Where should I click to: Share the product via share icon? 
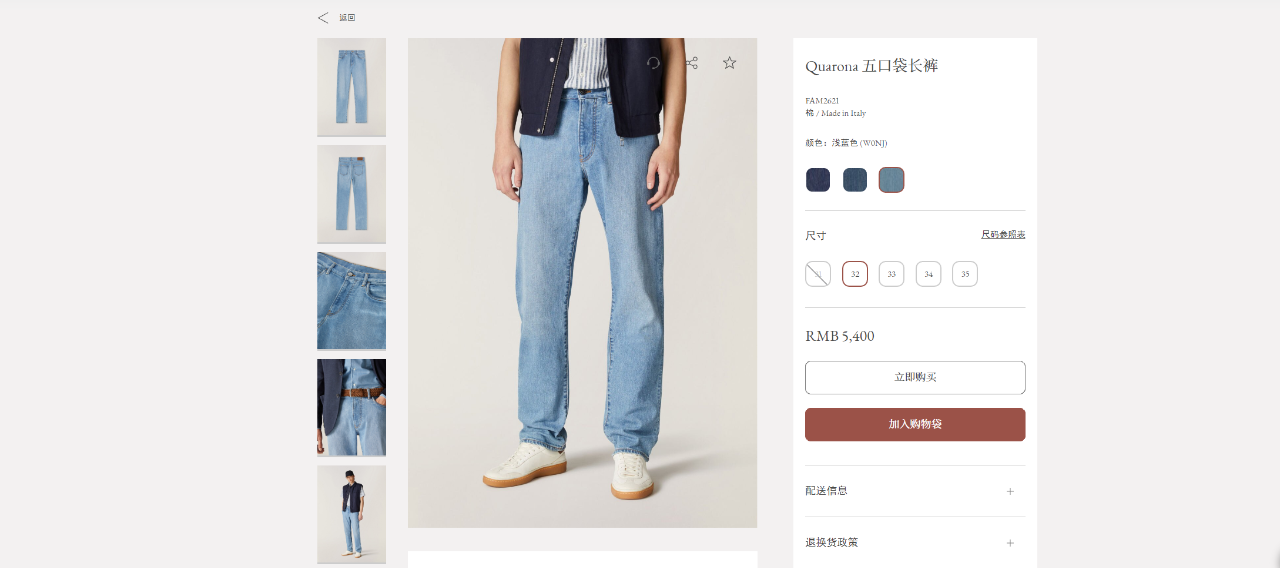pos(691,63)
